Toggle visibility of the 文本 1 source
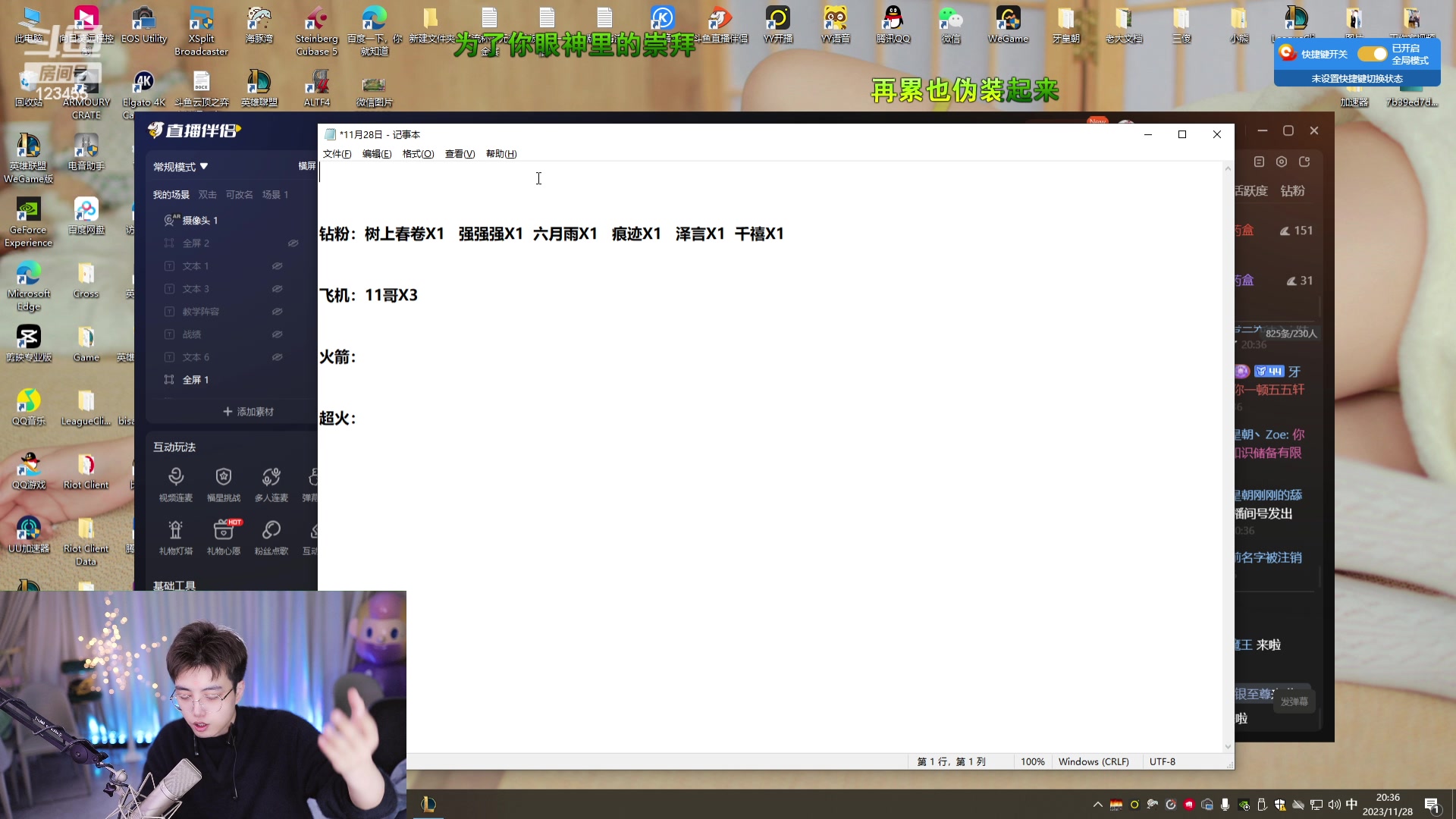Viewport: 1456px width, 819px height. click(x=278, y=266)
